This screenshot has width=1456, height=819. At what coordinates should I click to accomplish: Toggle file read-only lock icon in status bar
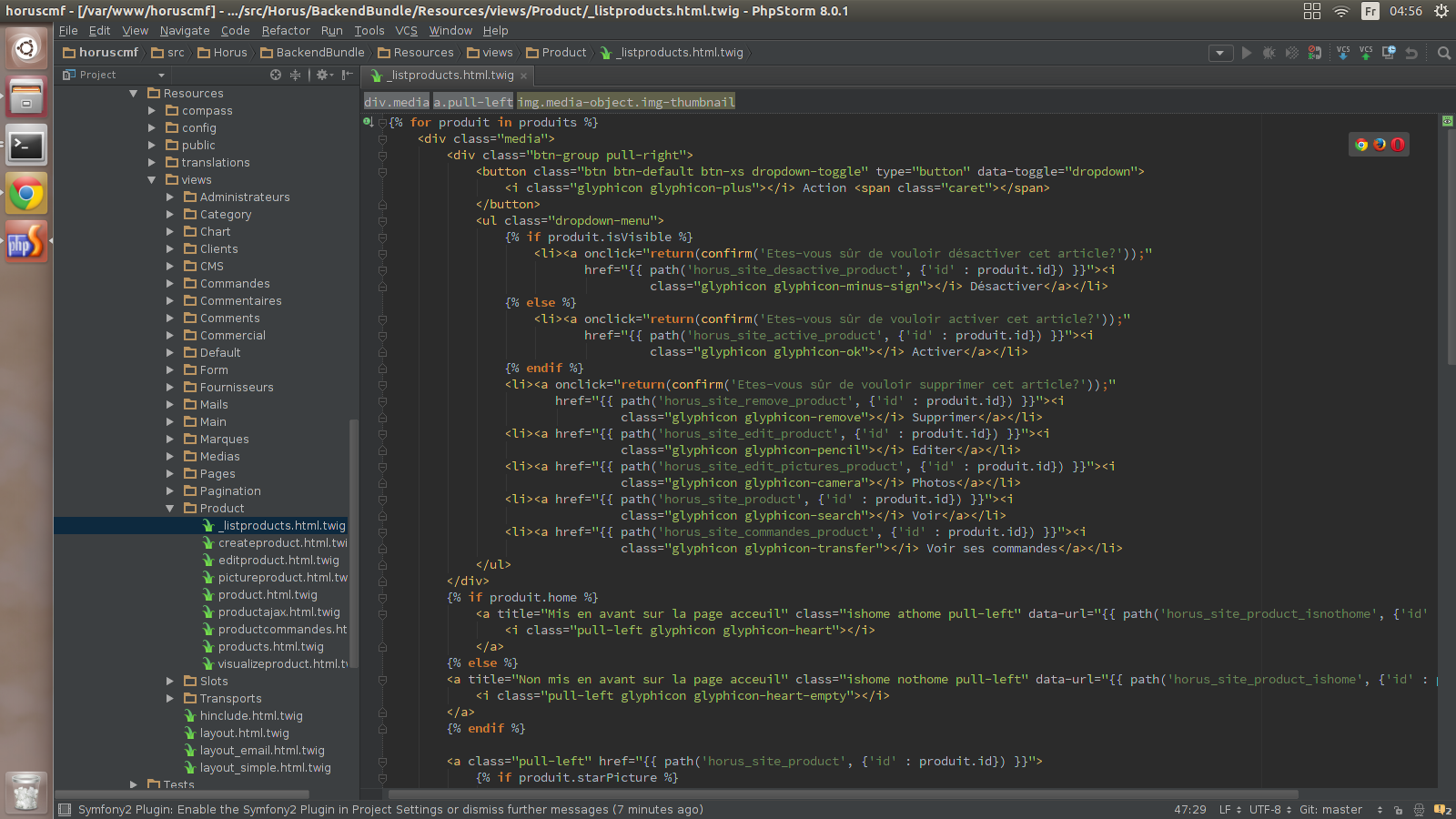(1398, 810)
